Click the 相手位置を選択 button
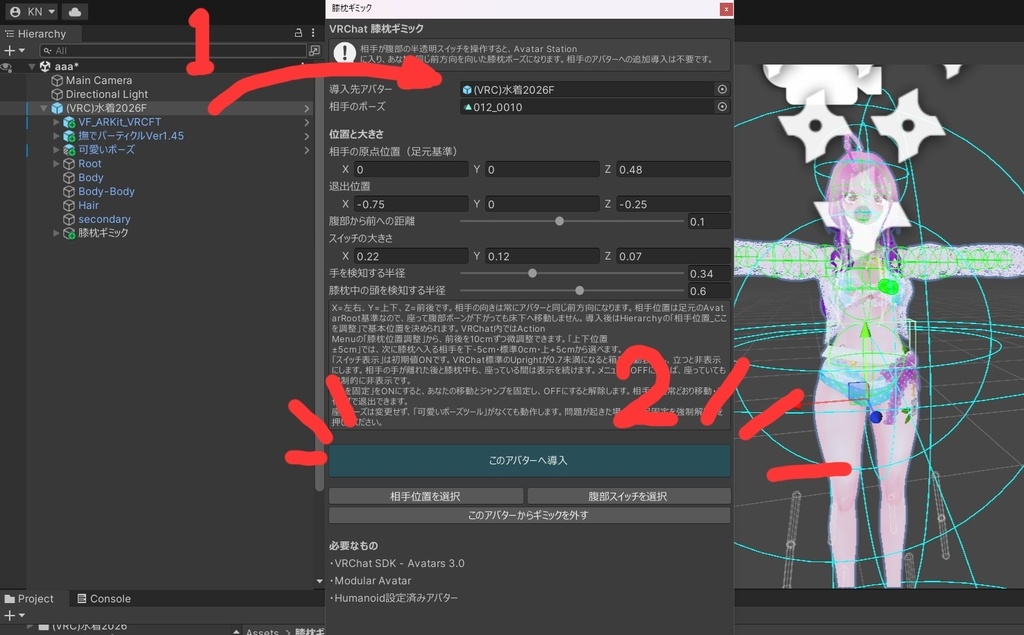 (x=426, y=497)
